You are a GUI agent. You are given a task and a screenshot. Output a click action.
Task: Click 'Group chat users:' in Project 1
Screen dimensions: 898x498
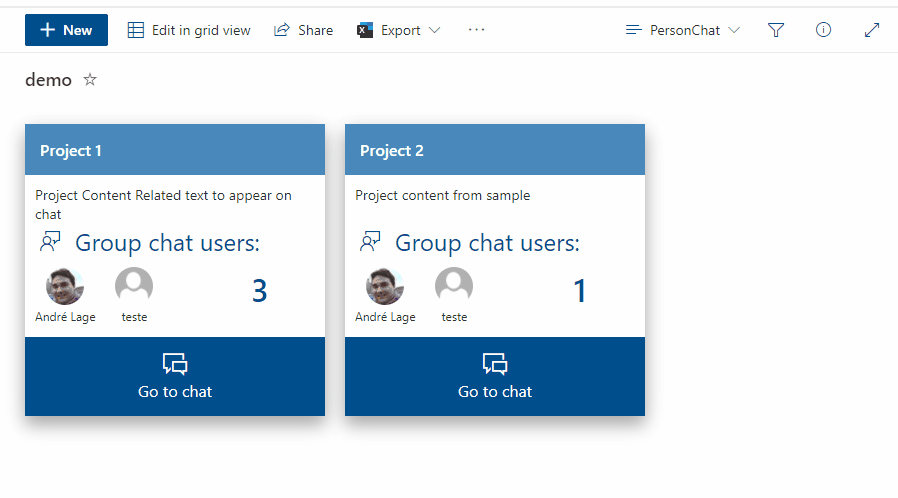pyautogui.click(x=167, y=243)
